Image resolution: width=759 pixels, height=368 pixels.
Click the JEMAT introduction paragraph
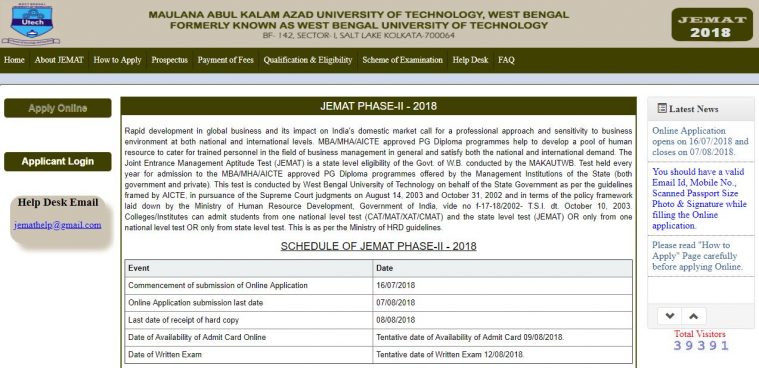[379, 179]
